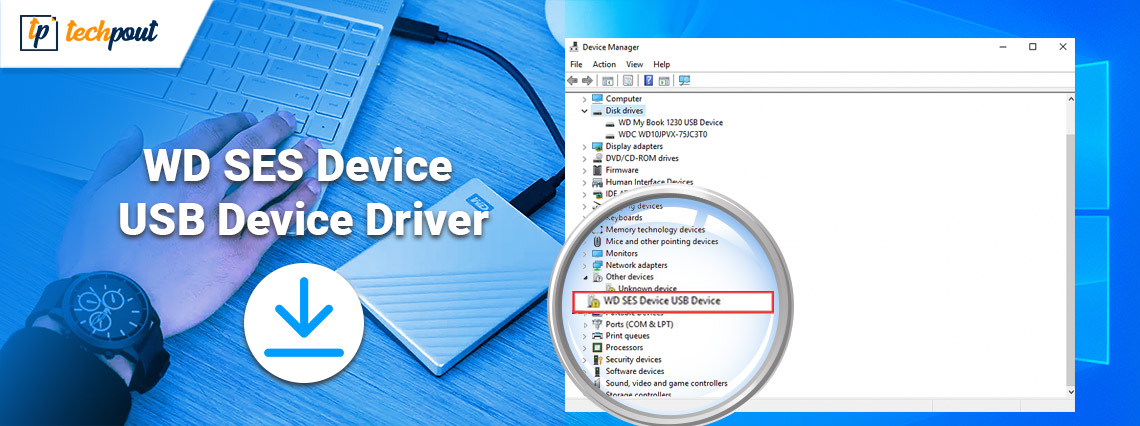This screenshot has height=426, width=1140.
Task: Select WDC WD10JPVX-75JC3T0 disk drive
Action: click(x=662, y=134)
